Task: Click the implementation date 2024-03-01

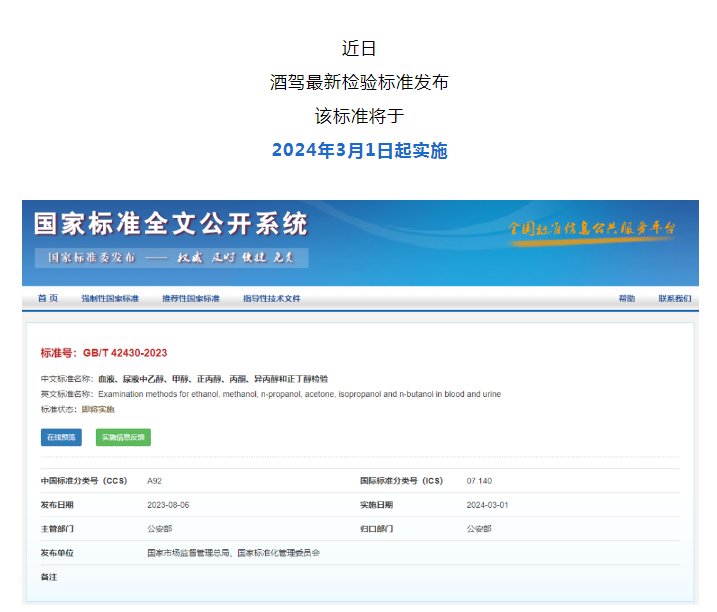Action: tap(487, 505)
